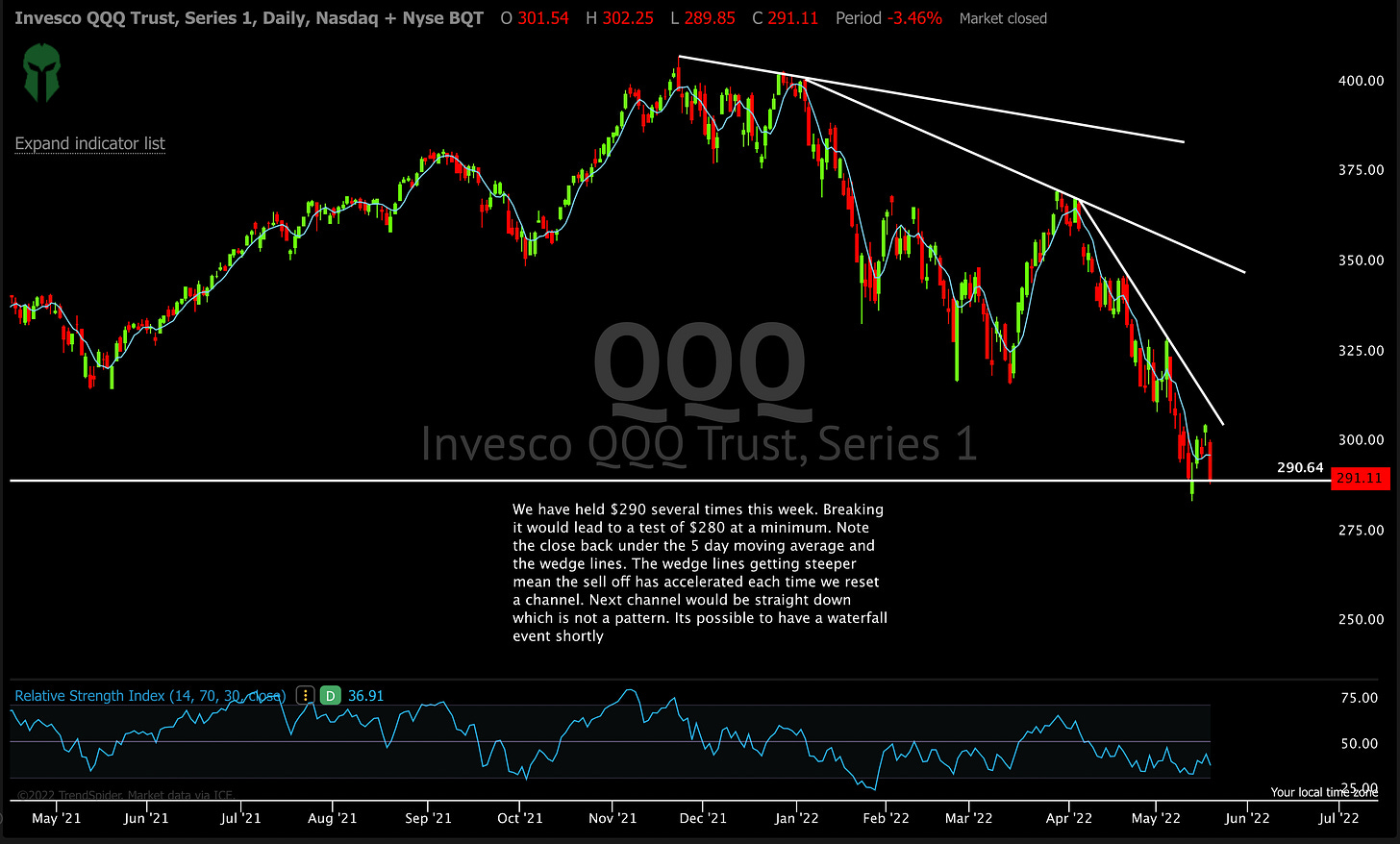Click the Jun '22 date axis label

point(1247,818)
